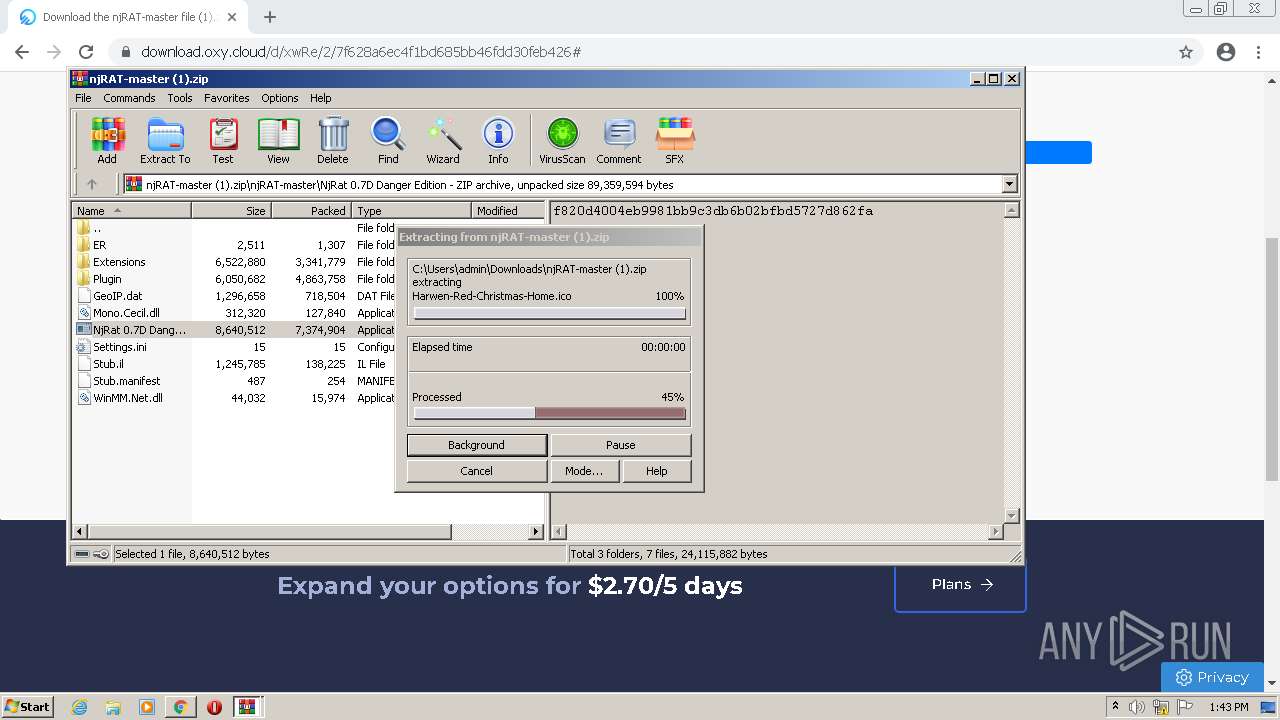Open the Help menu in WinRAR
The height and width of the screenshot is (720, 1280).
tap(320, 98)
